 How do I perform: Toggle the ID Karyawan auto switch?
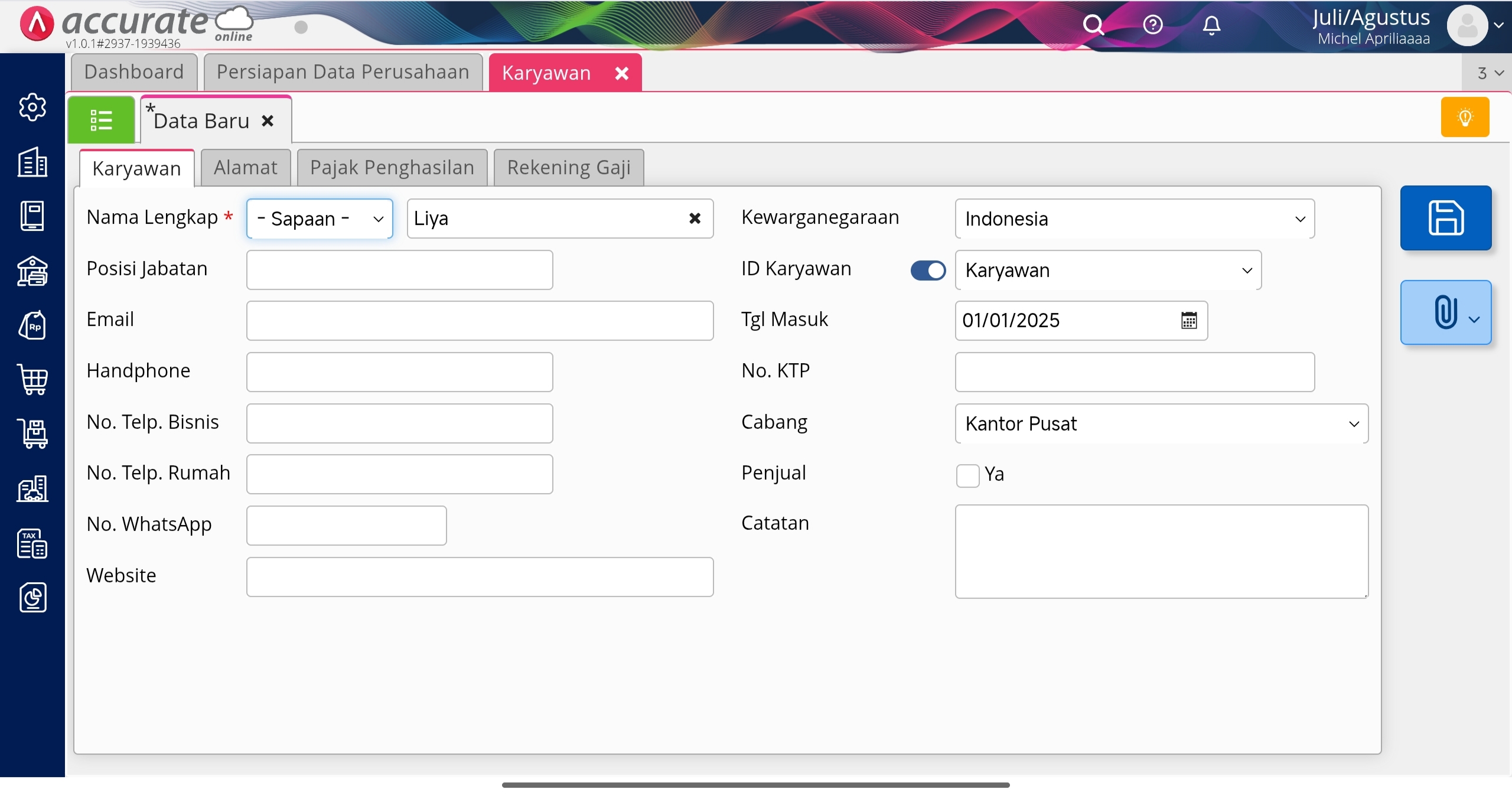(927, 270)
